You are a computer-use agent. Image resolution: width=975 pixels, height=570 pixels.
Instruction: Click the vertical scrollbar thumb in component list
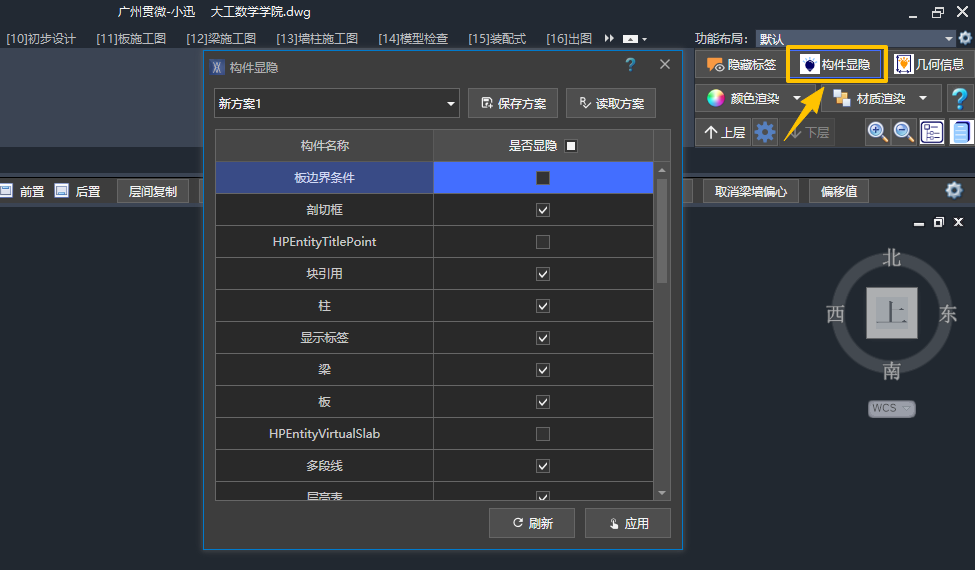pos(662,231)
